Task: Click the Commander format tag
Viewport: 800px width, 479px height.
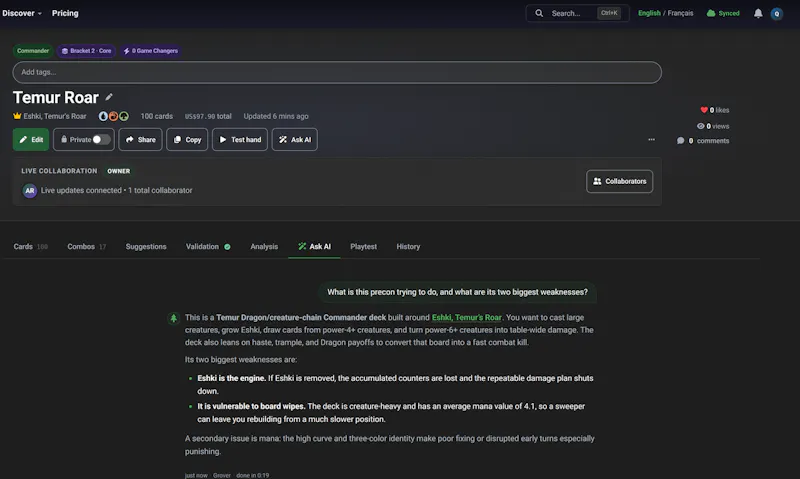Action: pos(33,51)
